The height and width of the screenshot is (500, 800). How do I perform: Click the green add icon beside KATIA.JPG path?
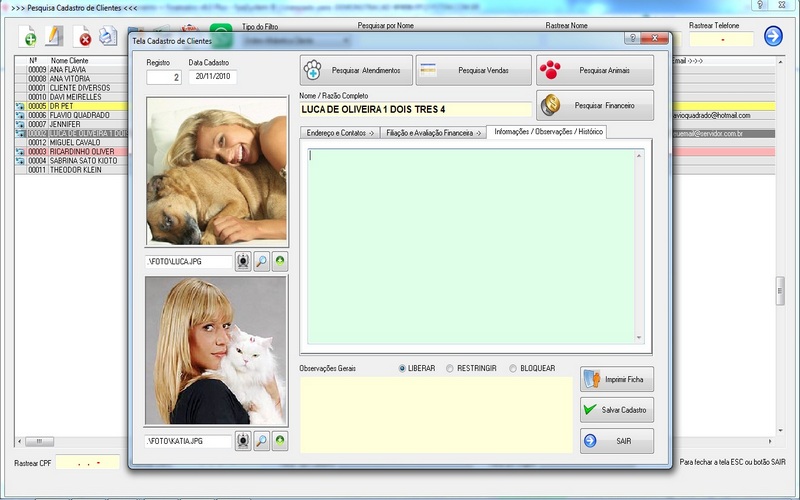(x=280, y=441)
